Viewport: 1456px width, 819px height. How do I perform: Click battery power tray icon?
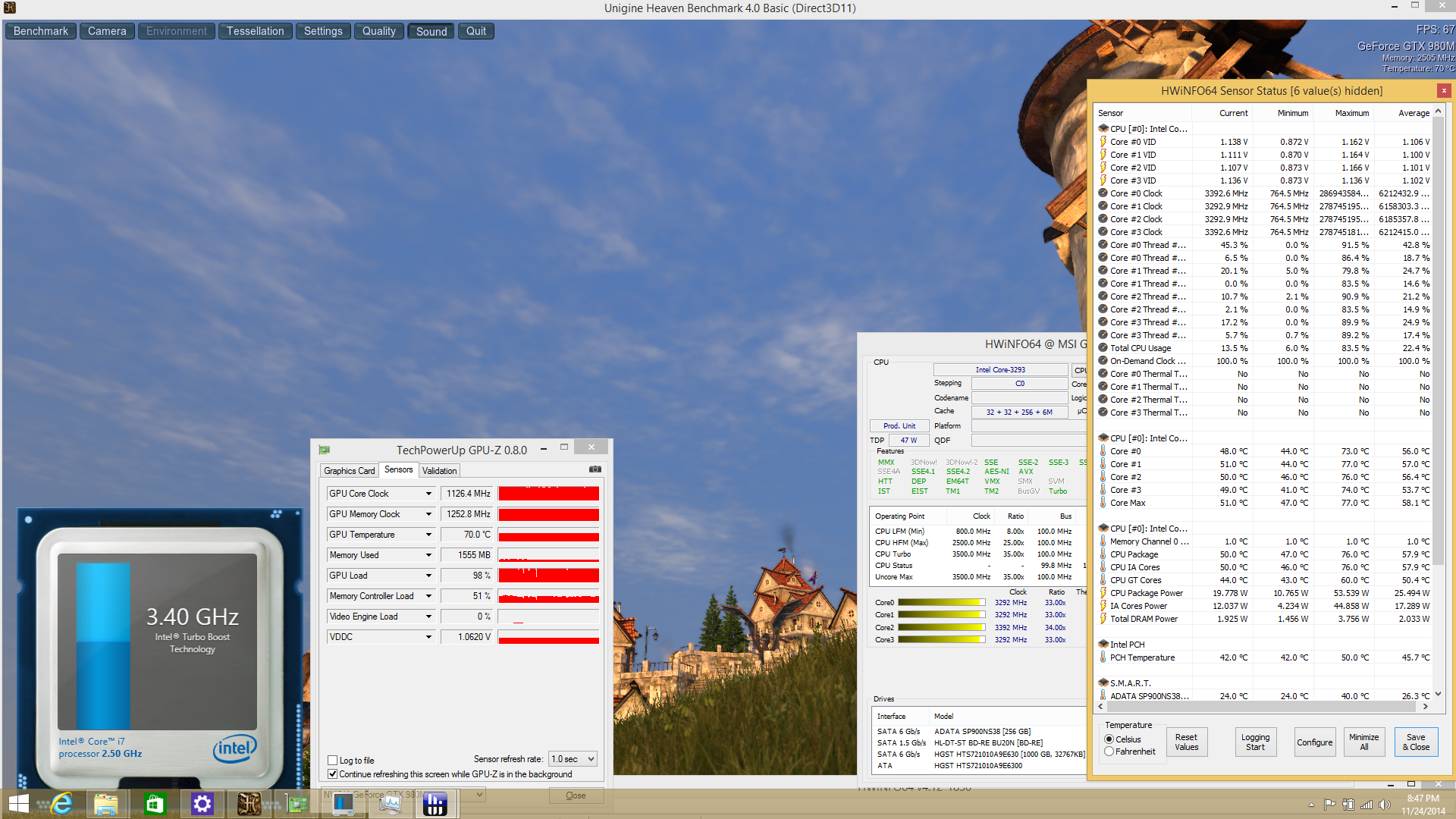pos(1348,805)
